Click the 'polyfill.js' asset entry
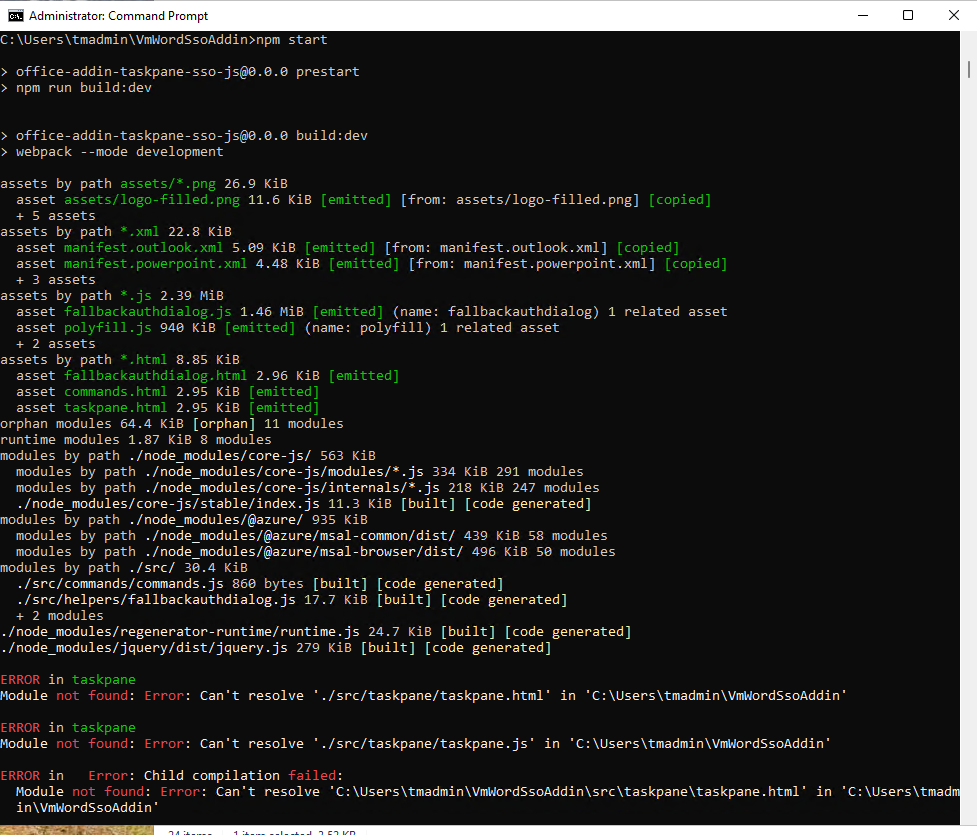Viewport: 977px width, 835px height. (108, 328)
